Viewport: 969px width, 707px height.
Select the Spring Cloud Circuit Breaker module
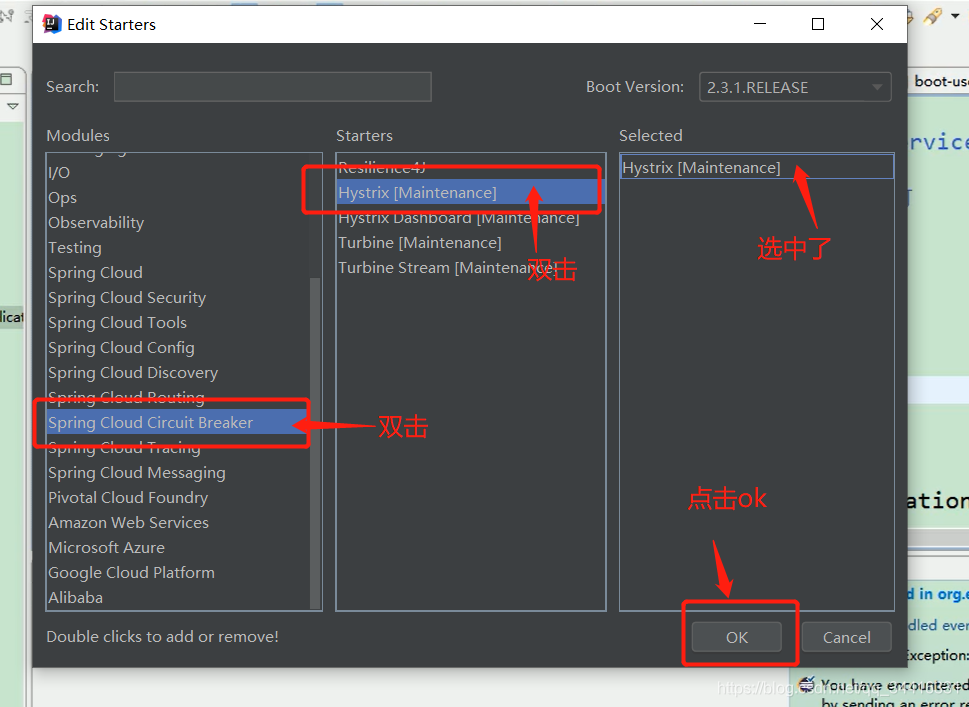click(x=178, y=423)
